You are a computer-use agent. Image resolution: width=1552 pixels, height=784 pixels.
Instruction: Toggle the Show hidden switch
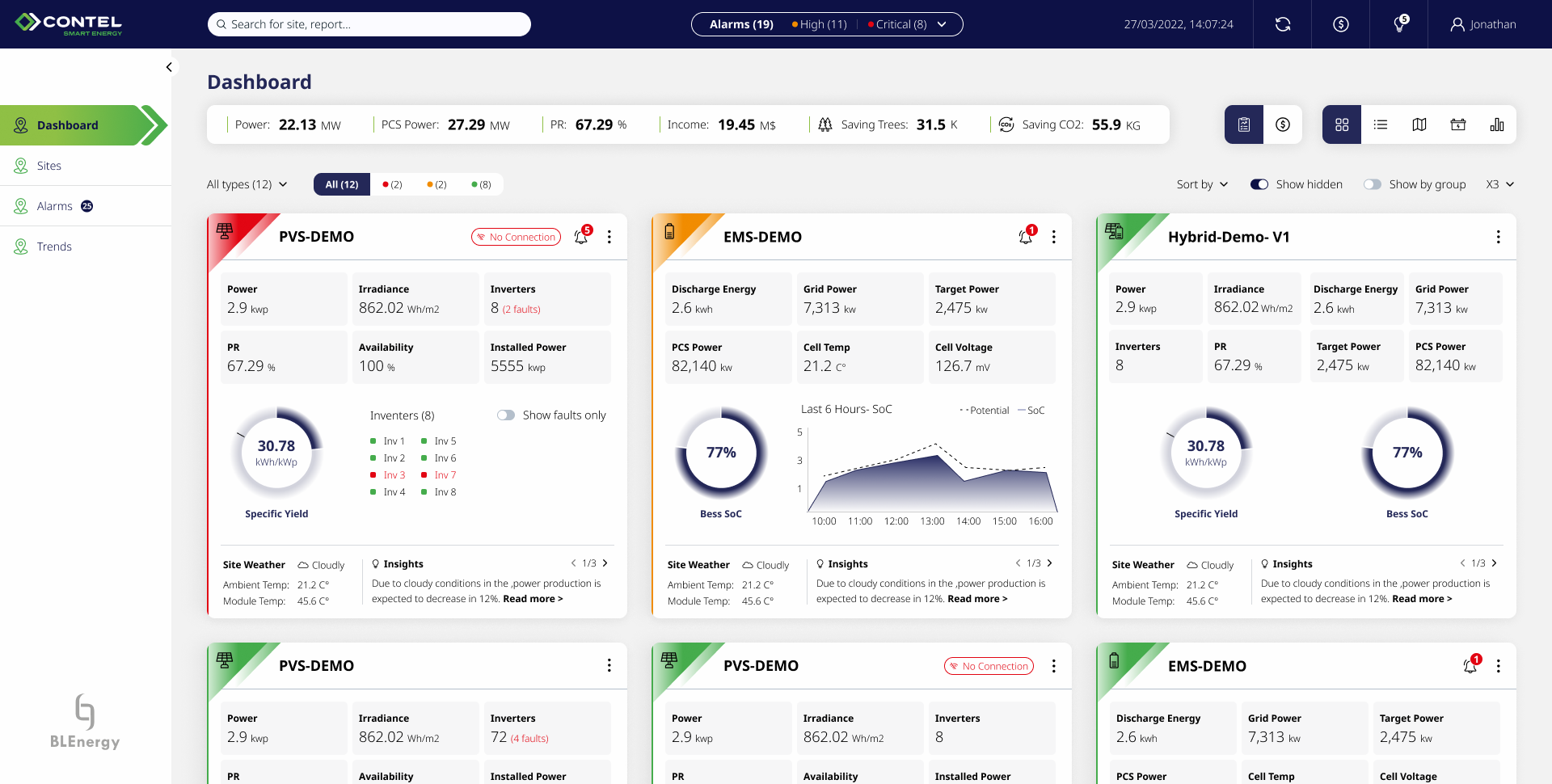(1259, 184)
